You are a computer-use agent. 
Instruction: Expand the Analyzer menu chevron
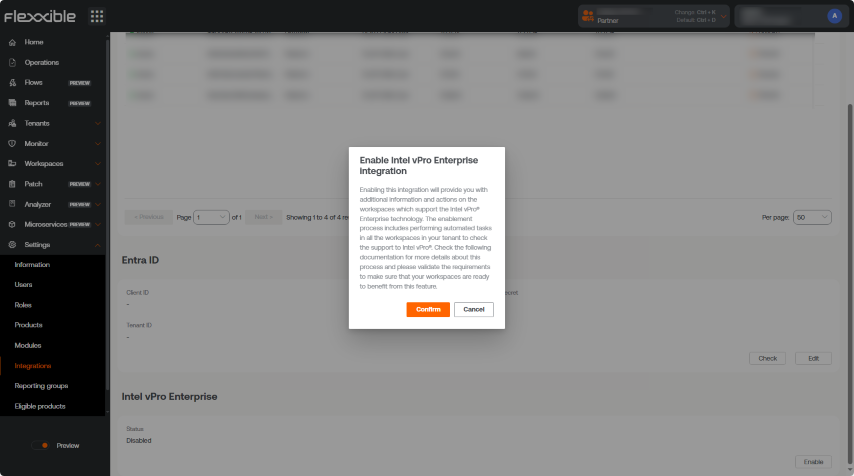pyautogui.click(x=98, y=205)
